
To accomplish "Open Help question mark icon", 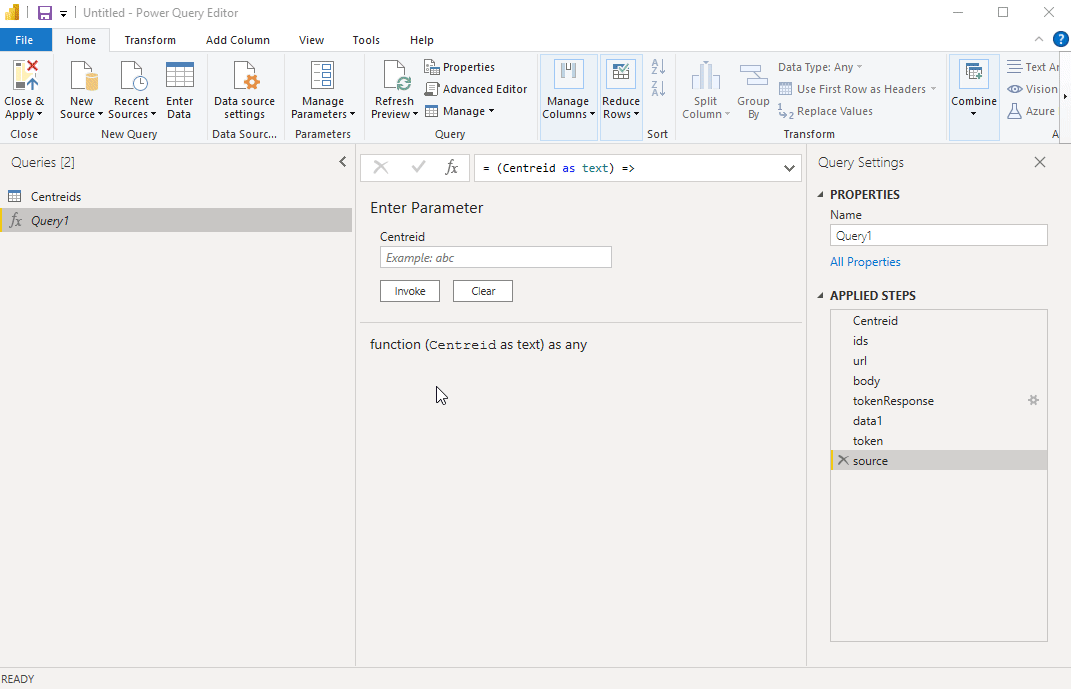I will point(1061,40).
